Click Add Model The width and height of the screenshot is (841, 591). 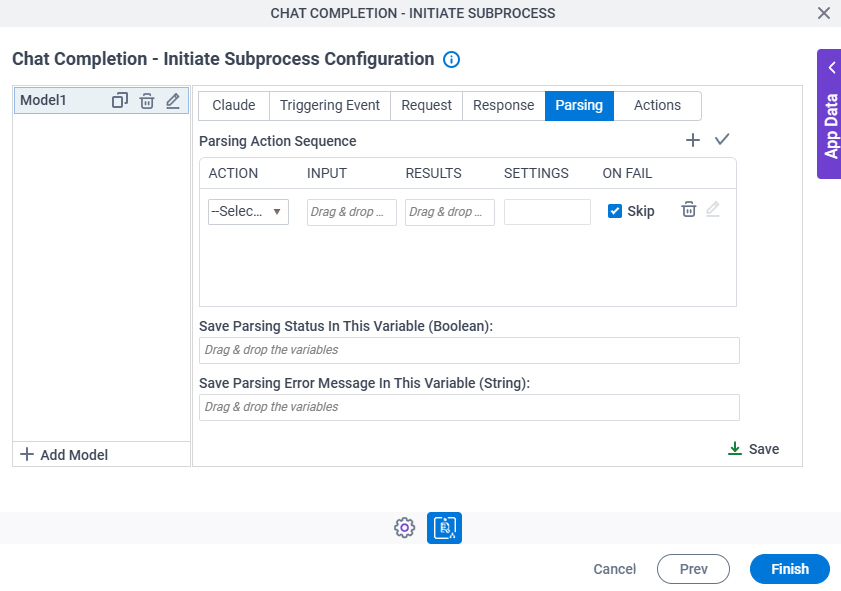pos(64,455)
